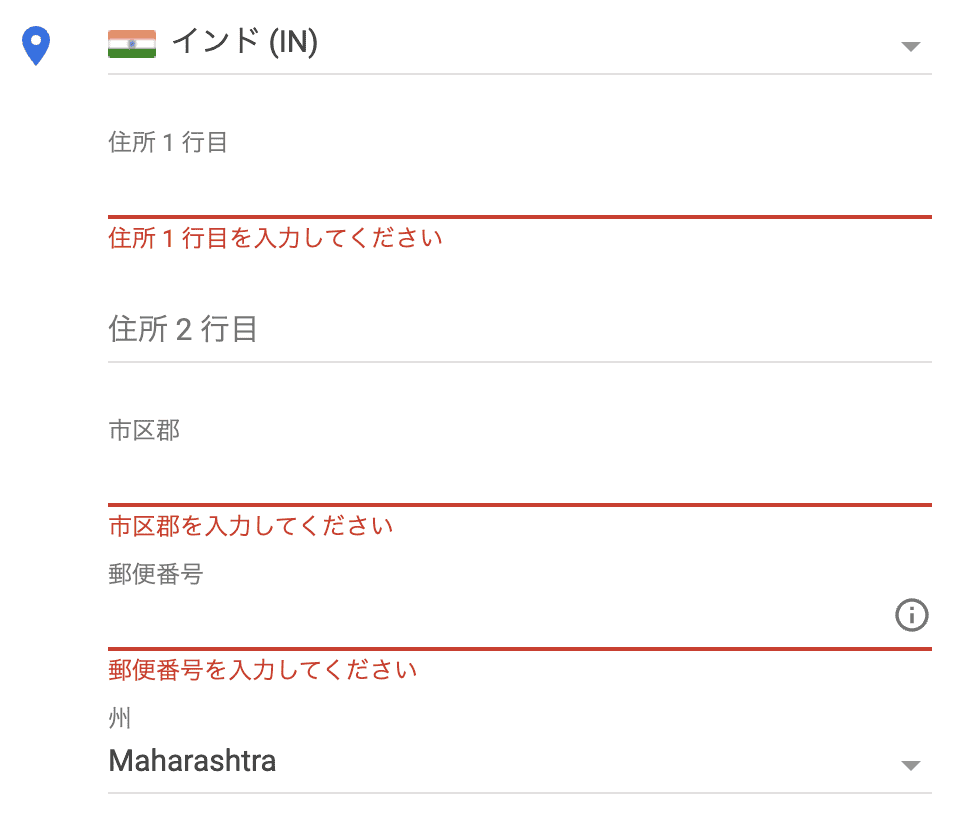The width and height of the screenshot is (968, 820).
Task: Expand the country dropdown arrow
Action: (911, 46)
